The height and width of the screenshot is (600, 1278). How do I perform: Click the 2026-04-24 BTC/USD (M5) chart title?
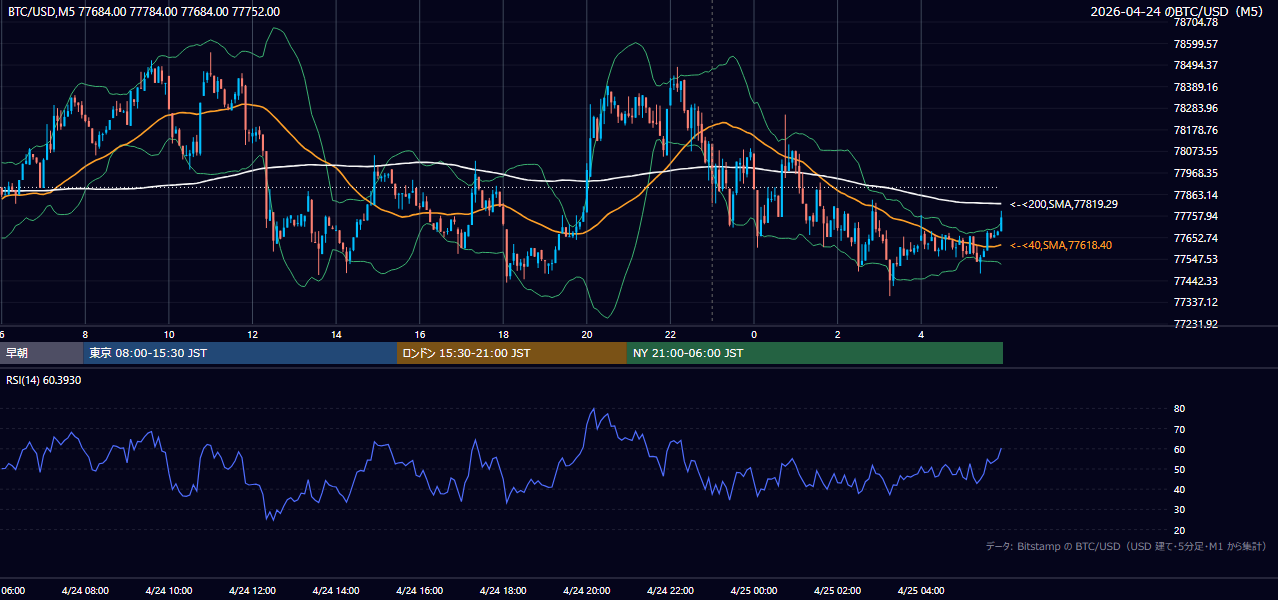point(1177,12)
